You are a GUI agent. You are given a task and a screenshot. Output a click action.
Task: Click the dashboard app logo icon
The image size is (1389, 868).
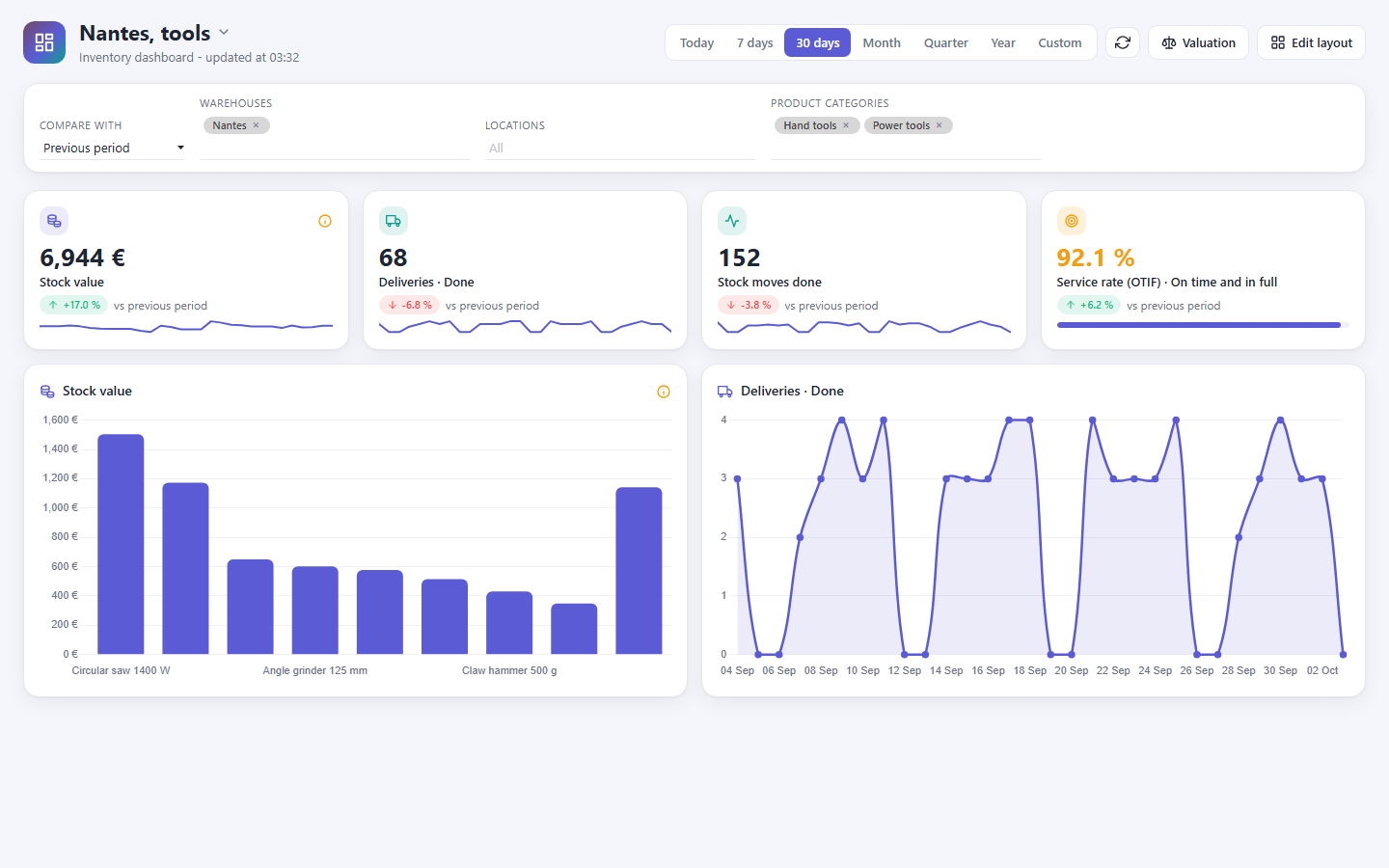44,42
